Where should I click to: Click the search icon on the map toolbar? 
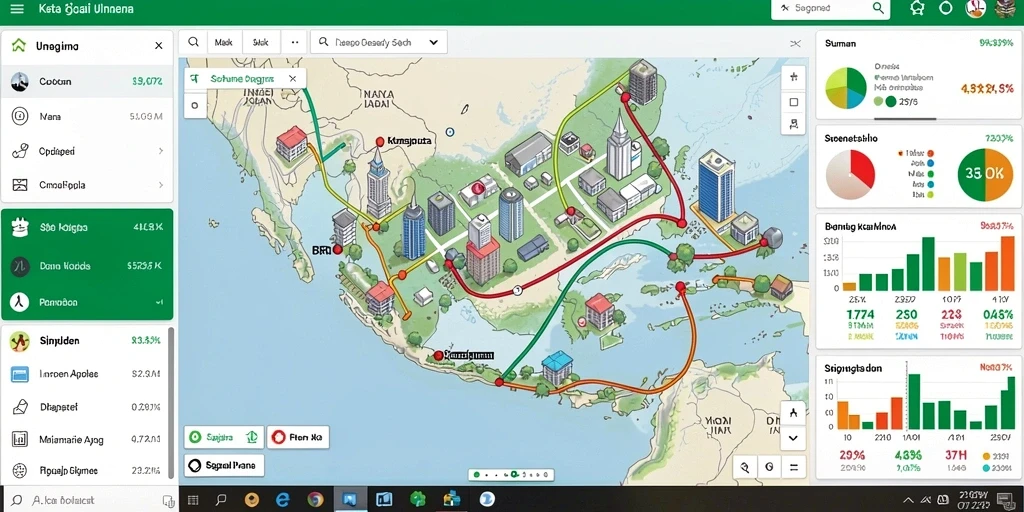[193, 42]
